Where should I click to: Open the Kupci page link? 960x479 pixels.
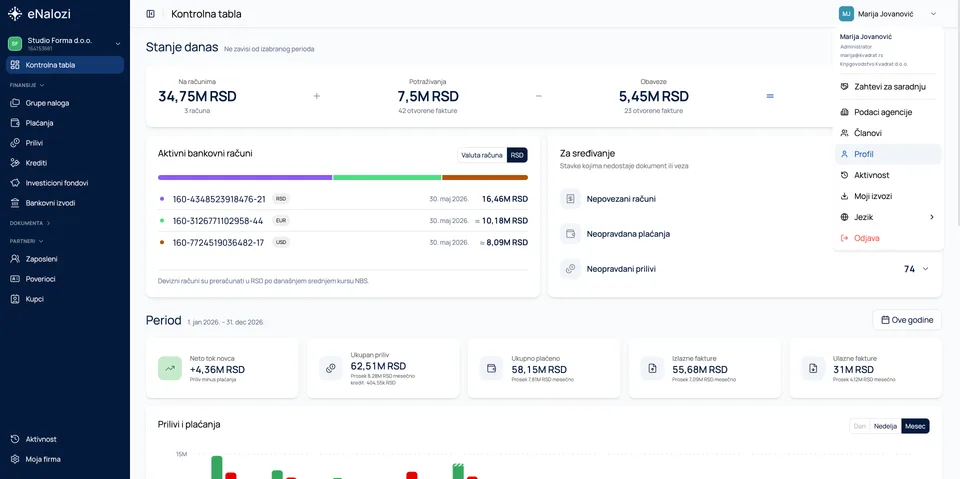(65, 299)
